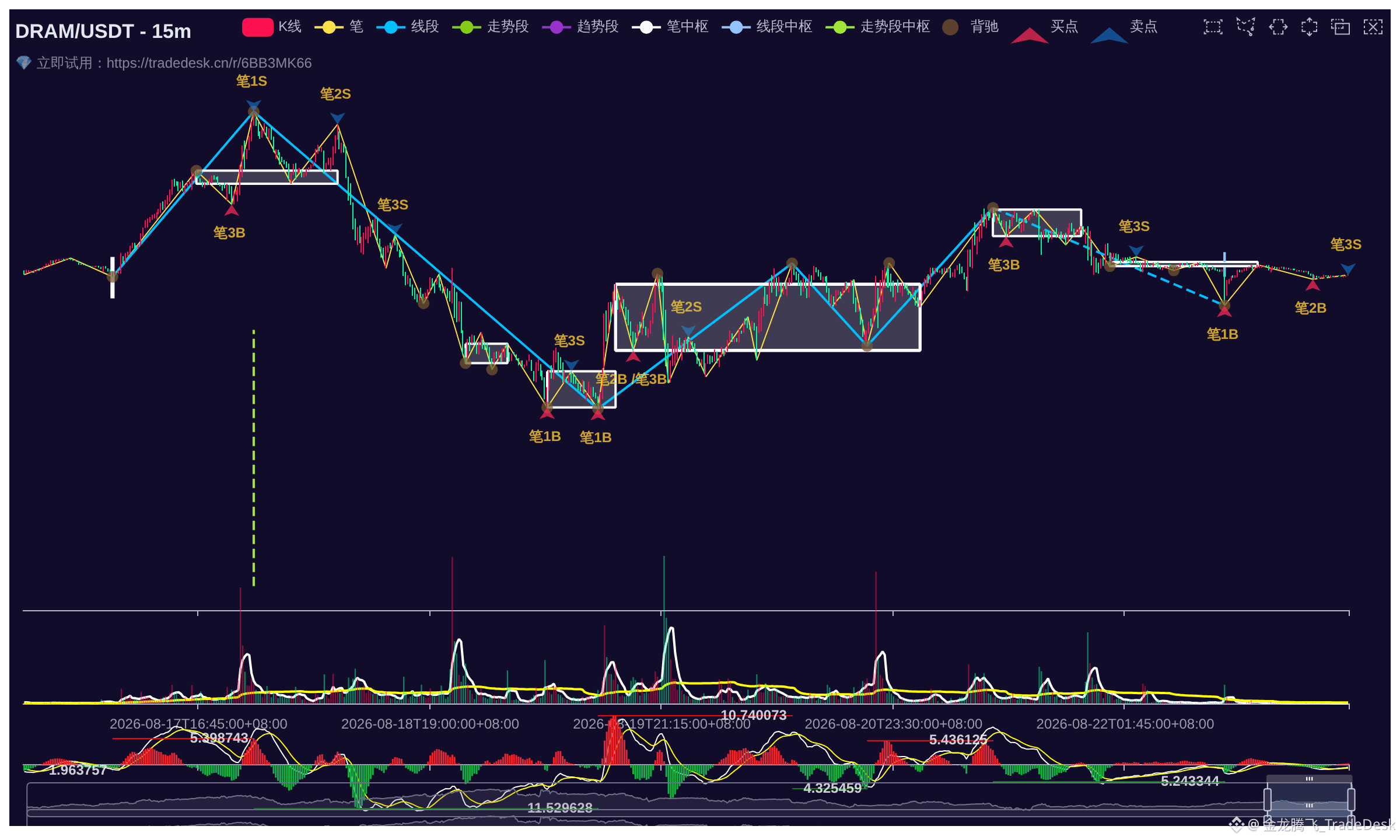Show the 趋势段 series via legend

coord(580,27)
